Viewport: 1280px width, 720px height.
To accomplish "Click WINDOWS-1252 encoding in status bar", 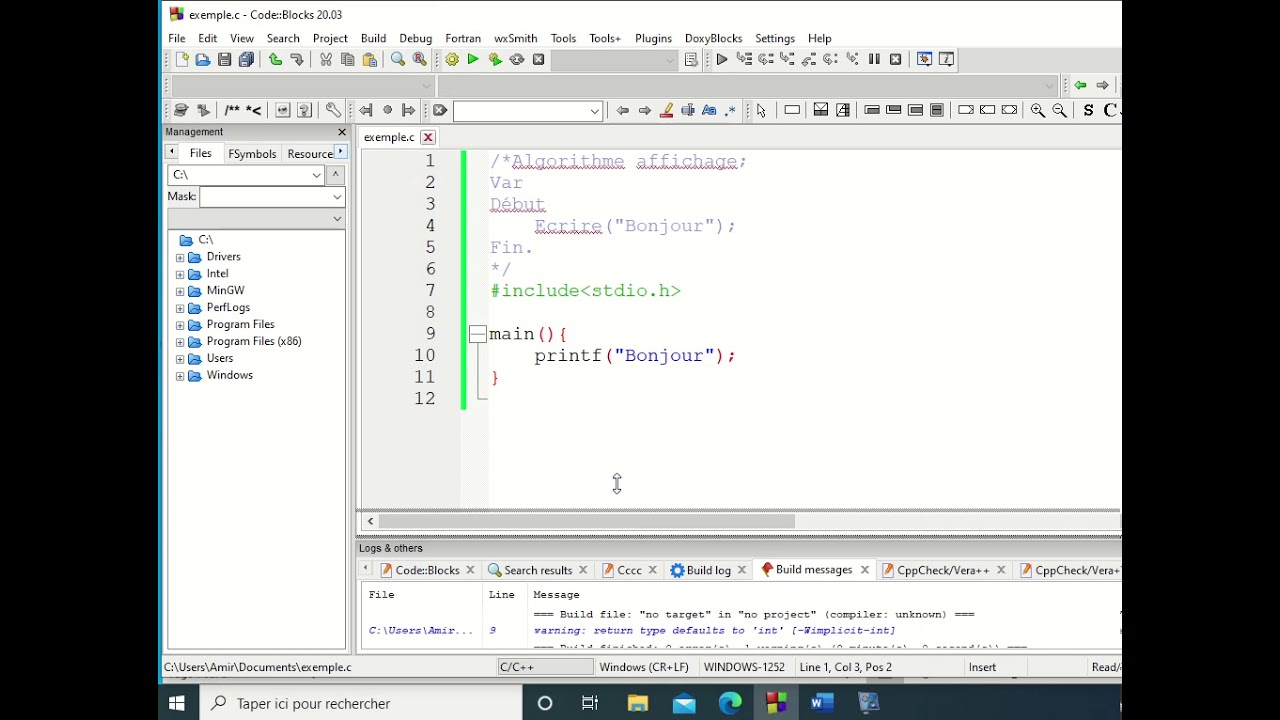I will 744,667.
